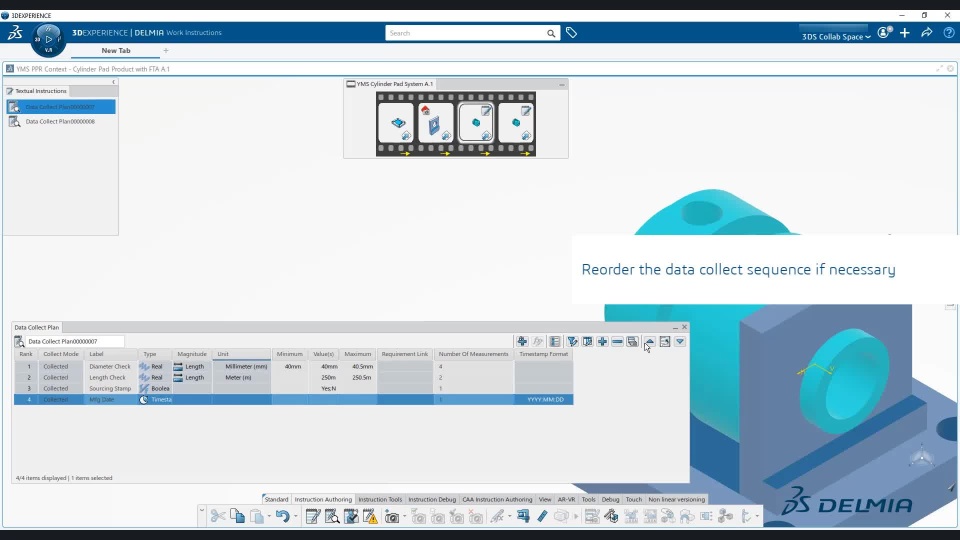Click the add-characteristic icon at the plan toolbar start
Viewport: 960px width, 540px height.
(522, 342)
